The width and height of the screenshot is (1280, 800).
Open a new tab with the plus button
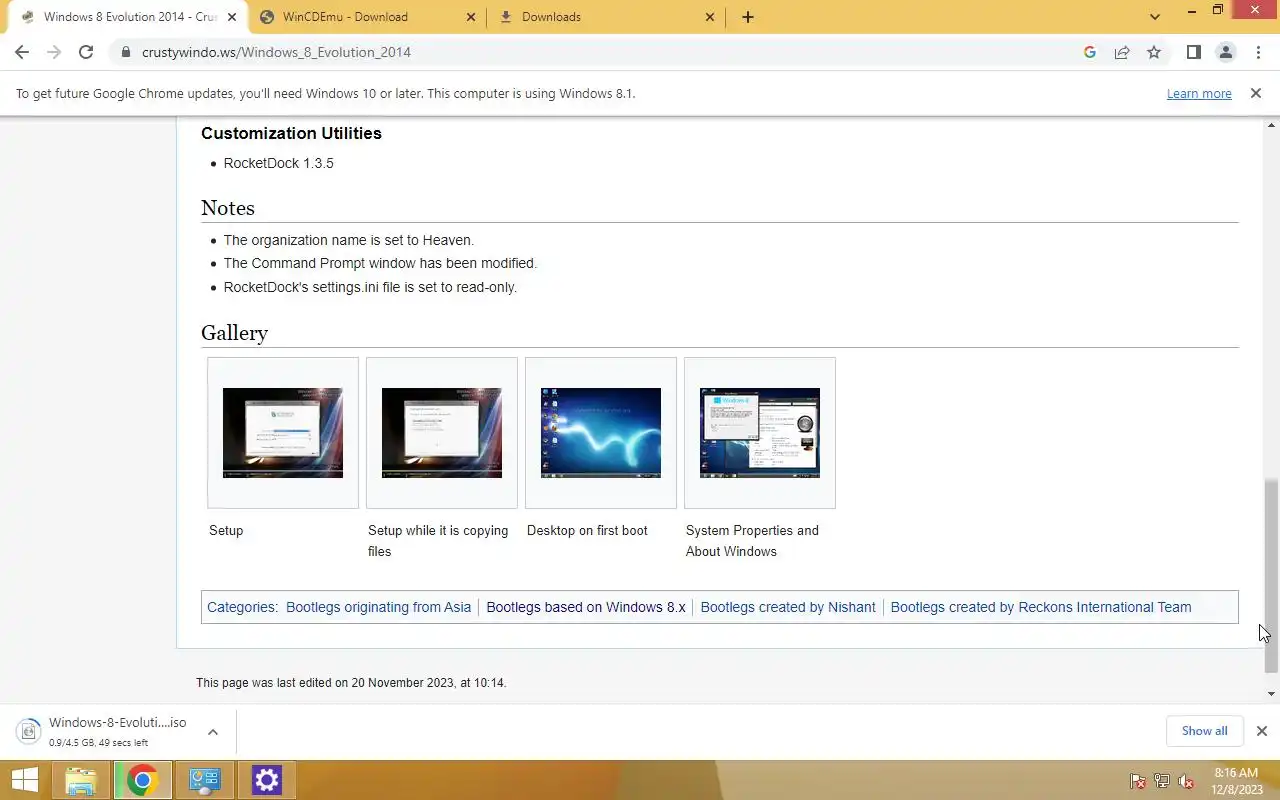coord(747,17)
